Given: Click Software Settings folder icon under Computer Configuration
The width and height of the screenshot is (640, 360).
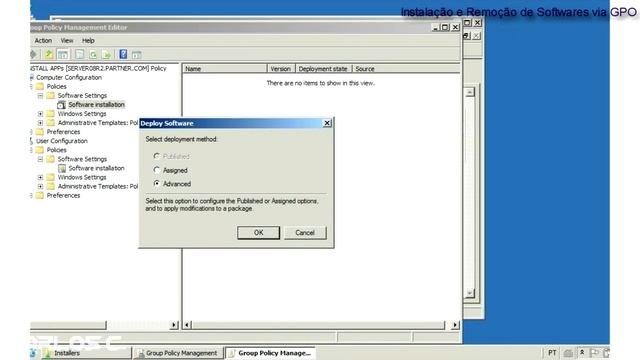Looking at the screenshot, I should pos(51,96).
